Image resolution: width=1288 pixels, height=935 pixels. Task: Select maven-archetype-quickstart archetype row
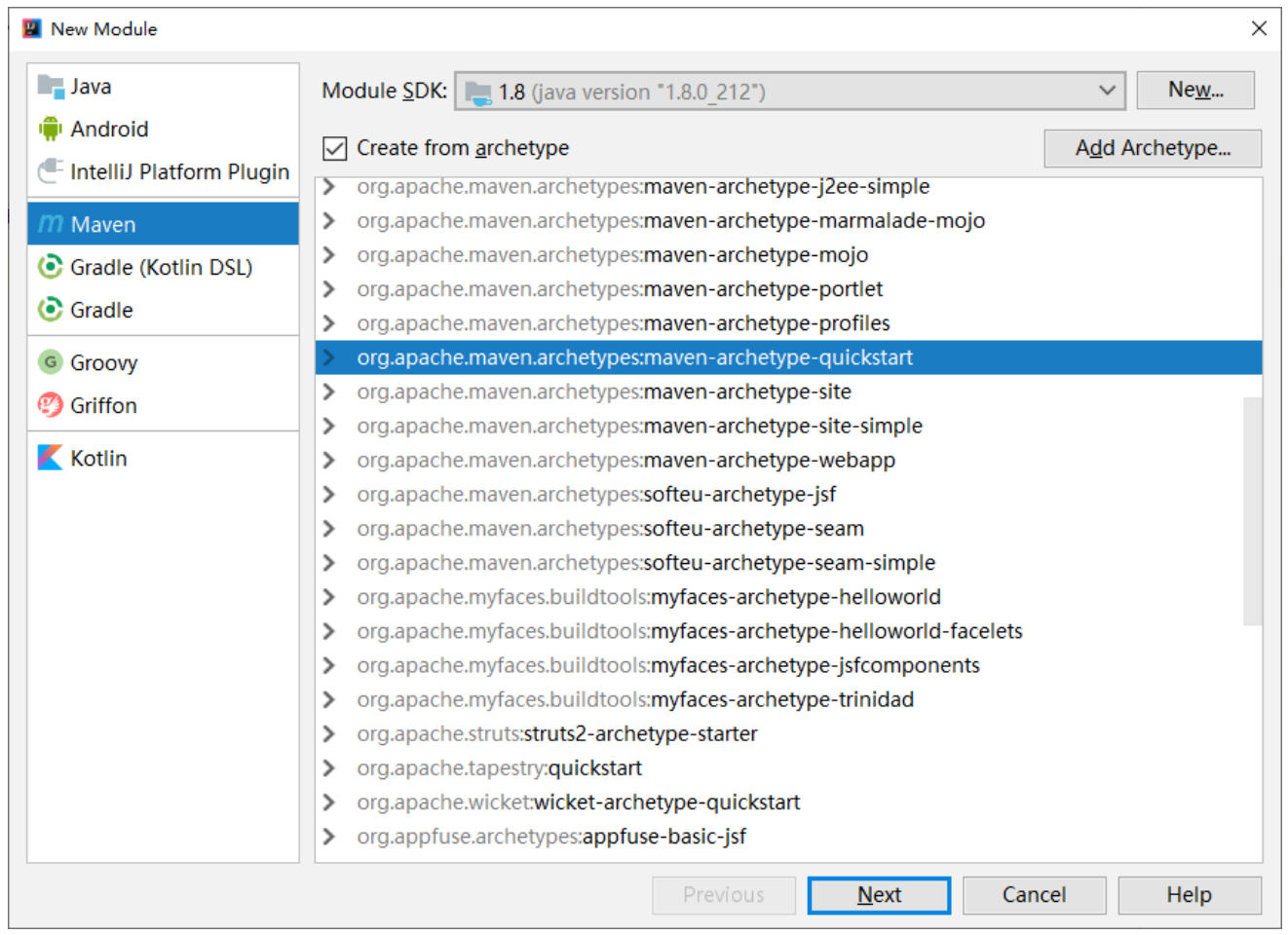788,357
